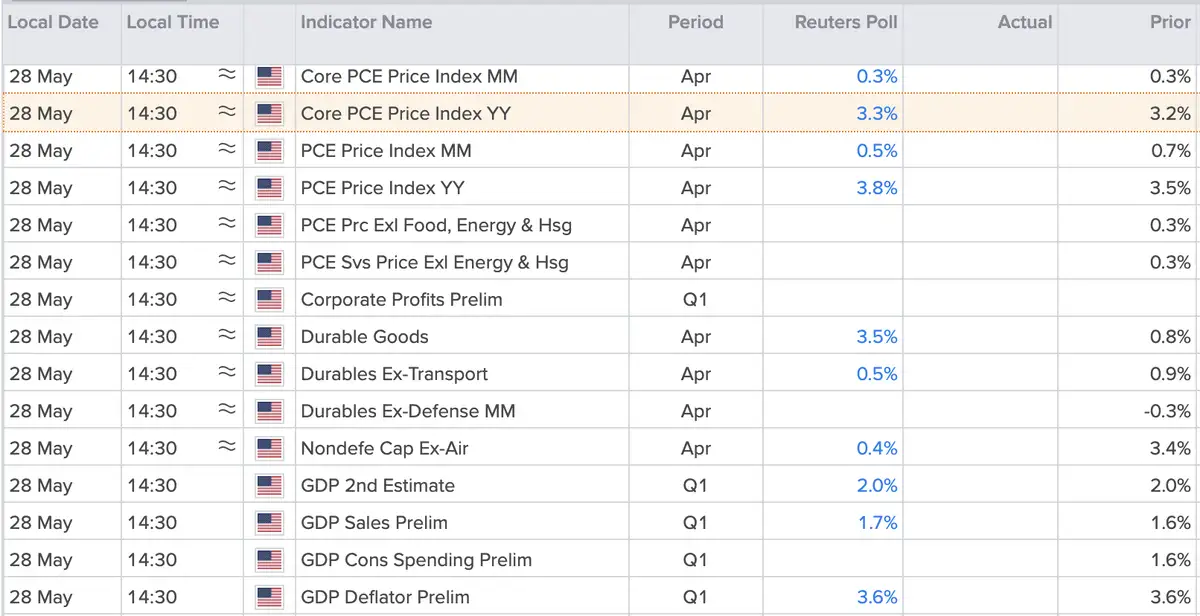Click the Reuters Poll column header
The height and width of the screenshot is (616, 1200).
846,21
